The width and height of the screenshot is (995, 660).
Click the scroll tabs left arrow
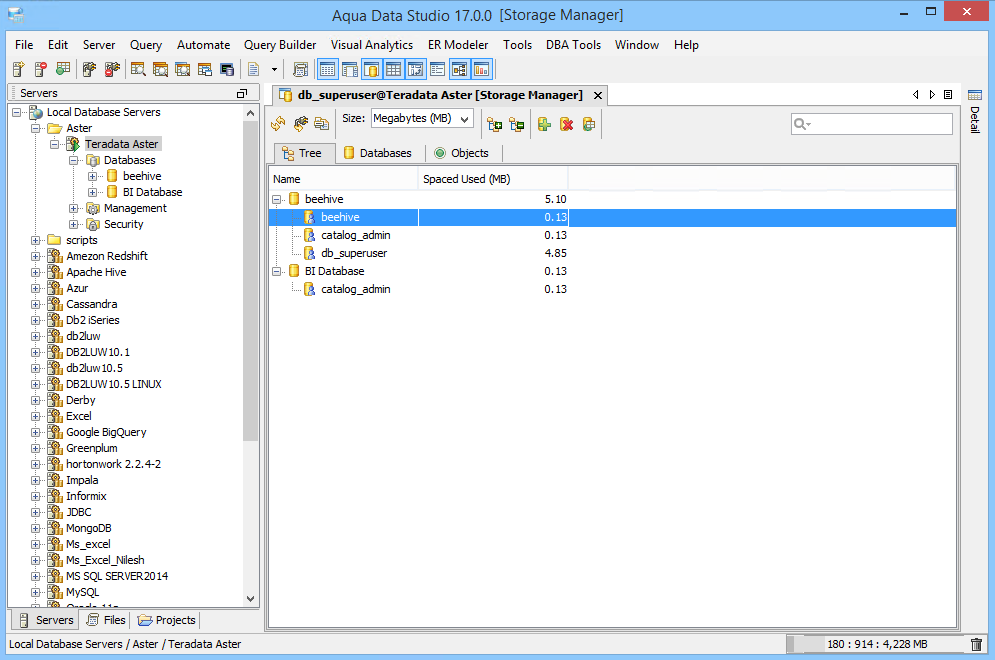(x=916, y=95)
